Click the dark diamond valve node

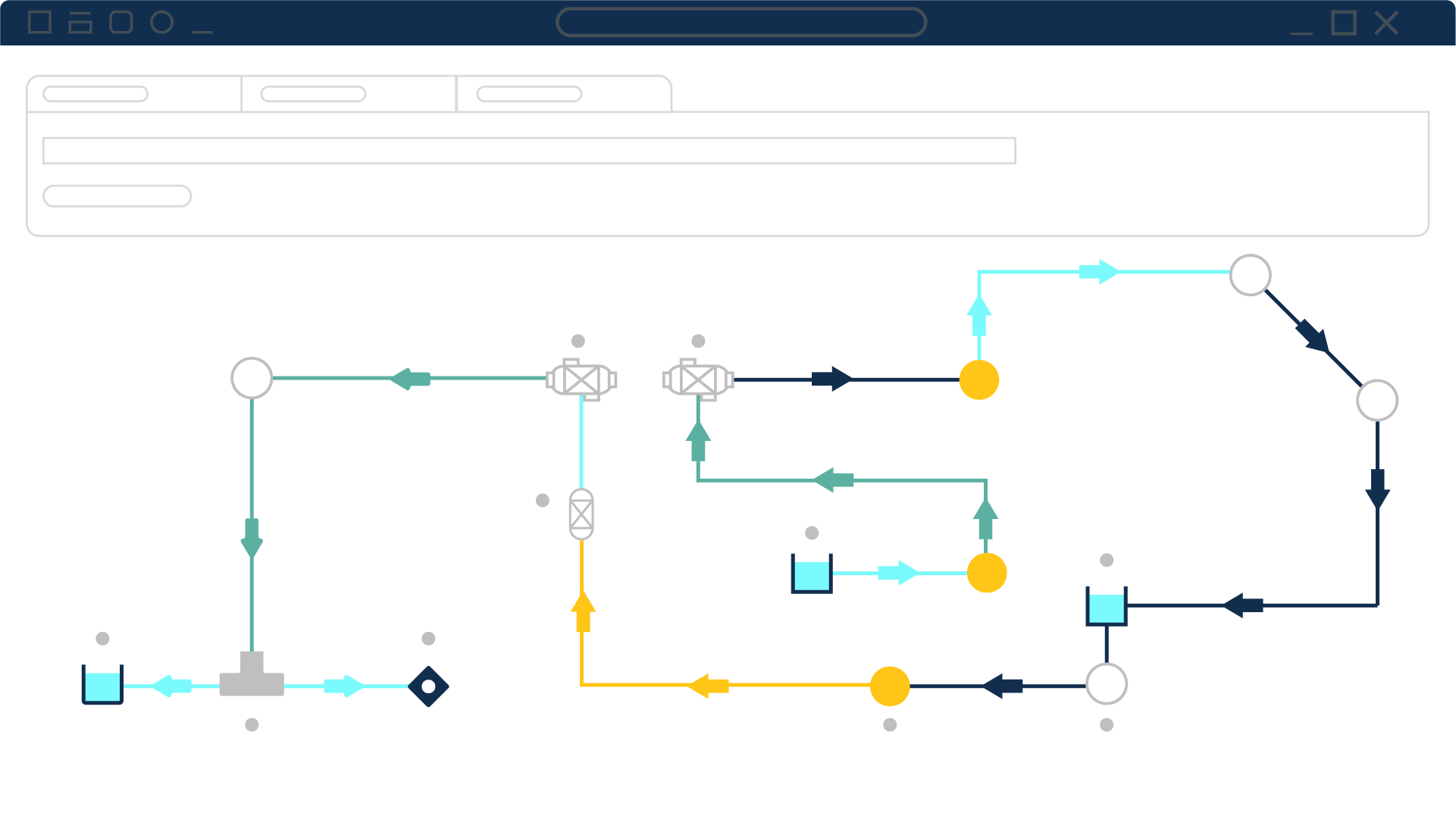[x=428, y=686]
